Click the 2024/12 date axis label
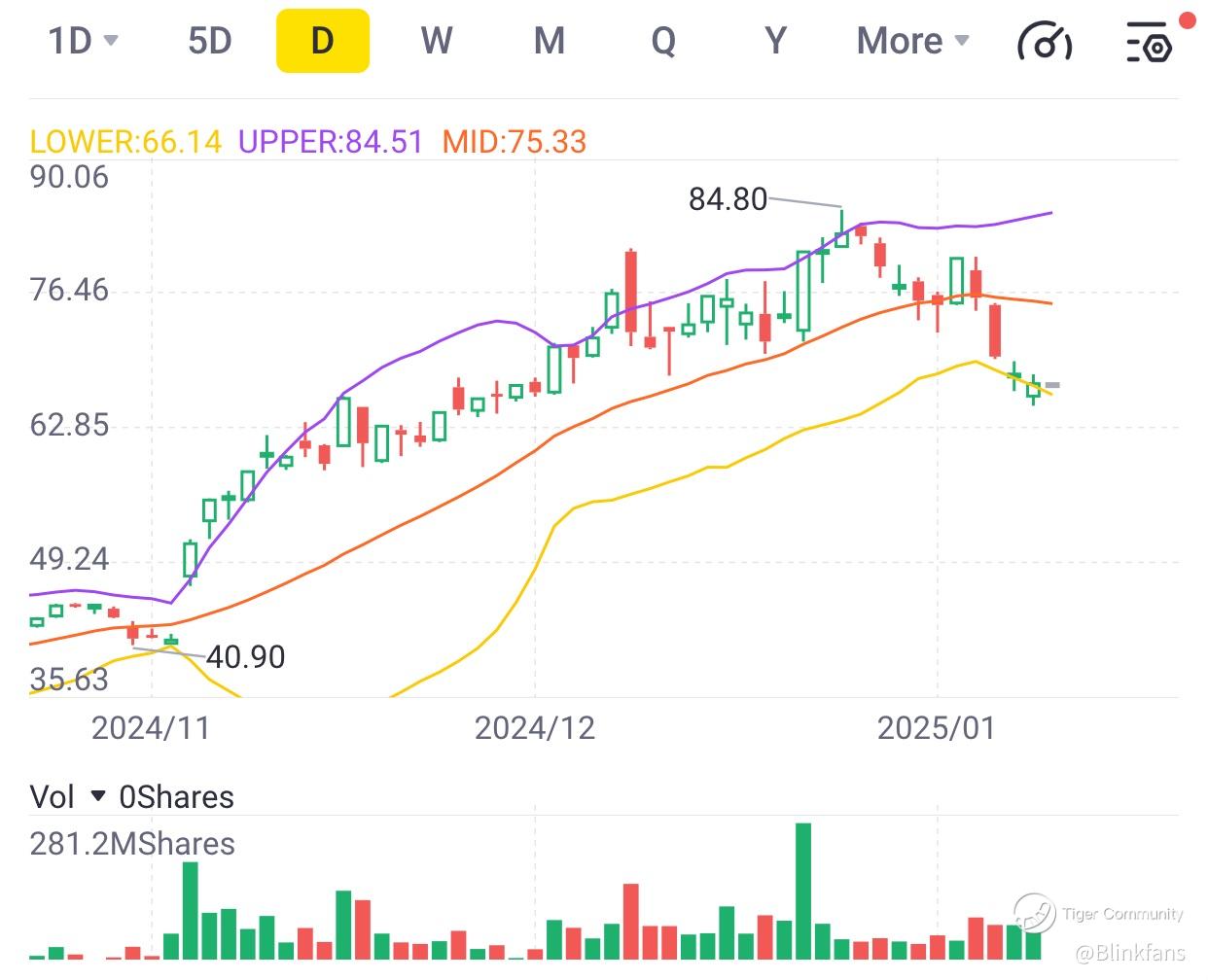 point(535,728)
